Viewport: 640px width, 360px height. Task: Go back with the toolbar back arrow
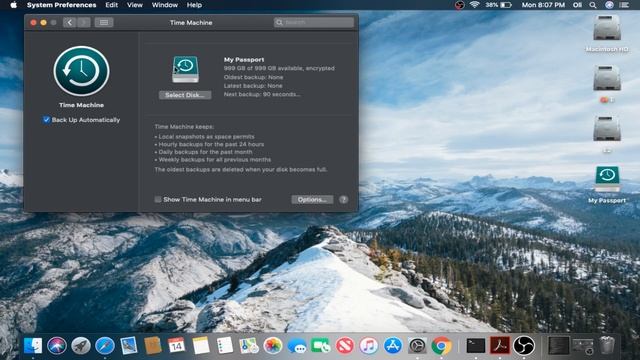click(69, 22)
